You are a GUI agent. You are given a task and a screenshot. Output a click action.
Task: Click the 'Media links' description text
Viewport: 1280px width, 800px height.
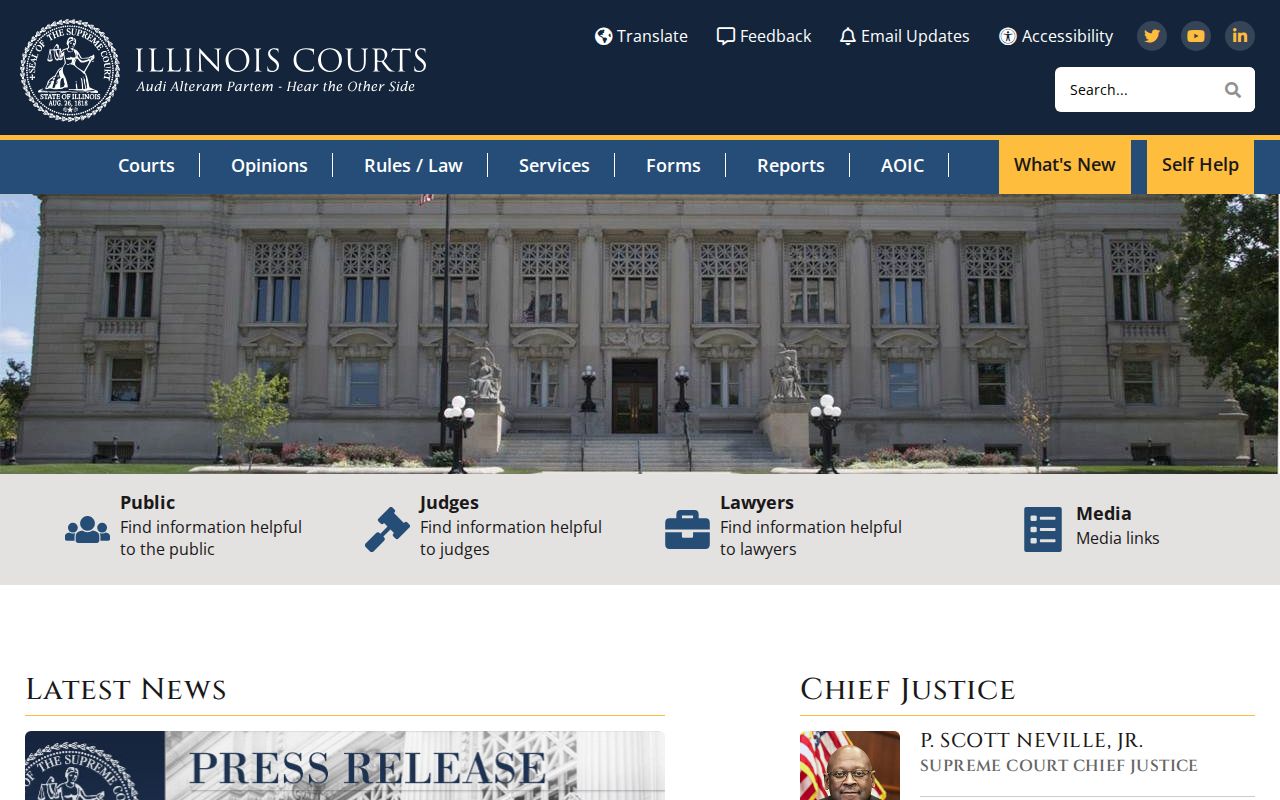coord(1118,538)
